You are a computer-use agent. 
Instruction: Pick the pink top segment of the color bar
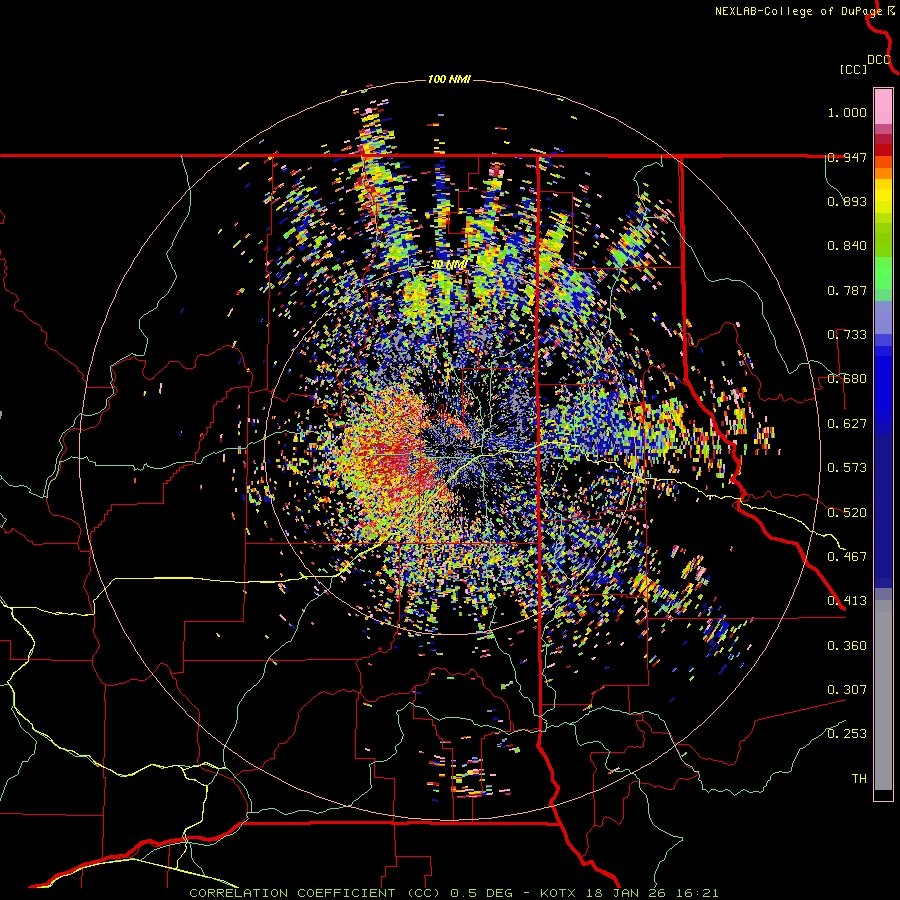[x=883, y=106]
